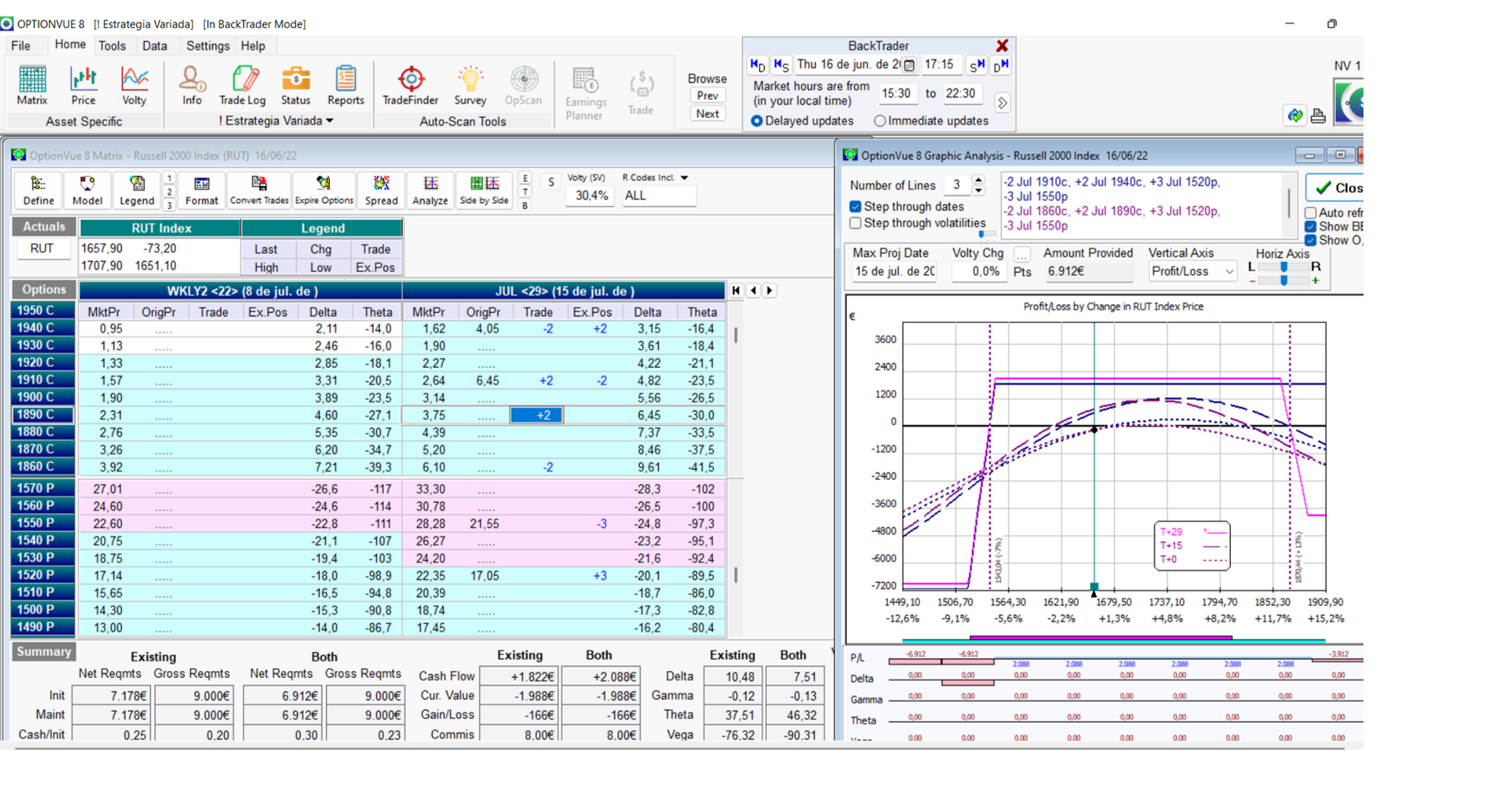
Task: Click the Define tool in Matrix toolbar
Action: tap(38, 190)
